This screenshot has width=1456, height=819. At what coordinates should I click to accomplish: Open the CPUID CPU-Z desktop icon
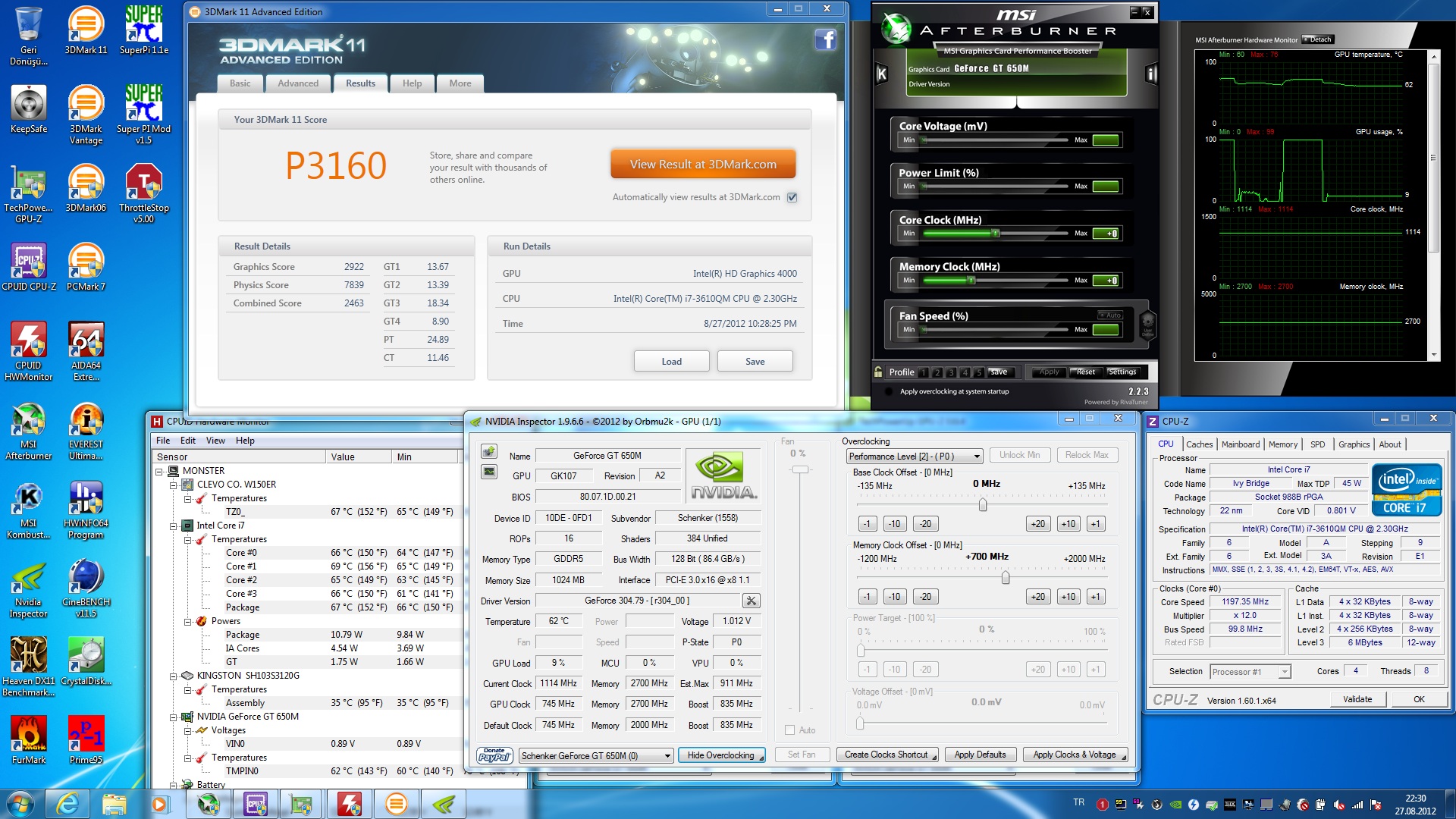(29, 267)
